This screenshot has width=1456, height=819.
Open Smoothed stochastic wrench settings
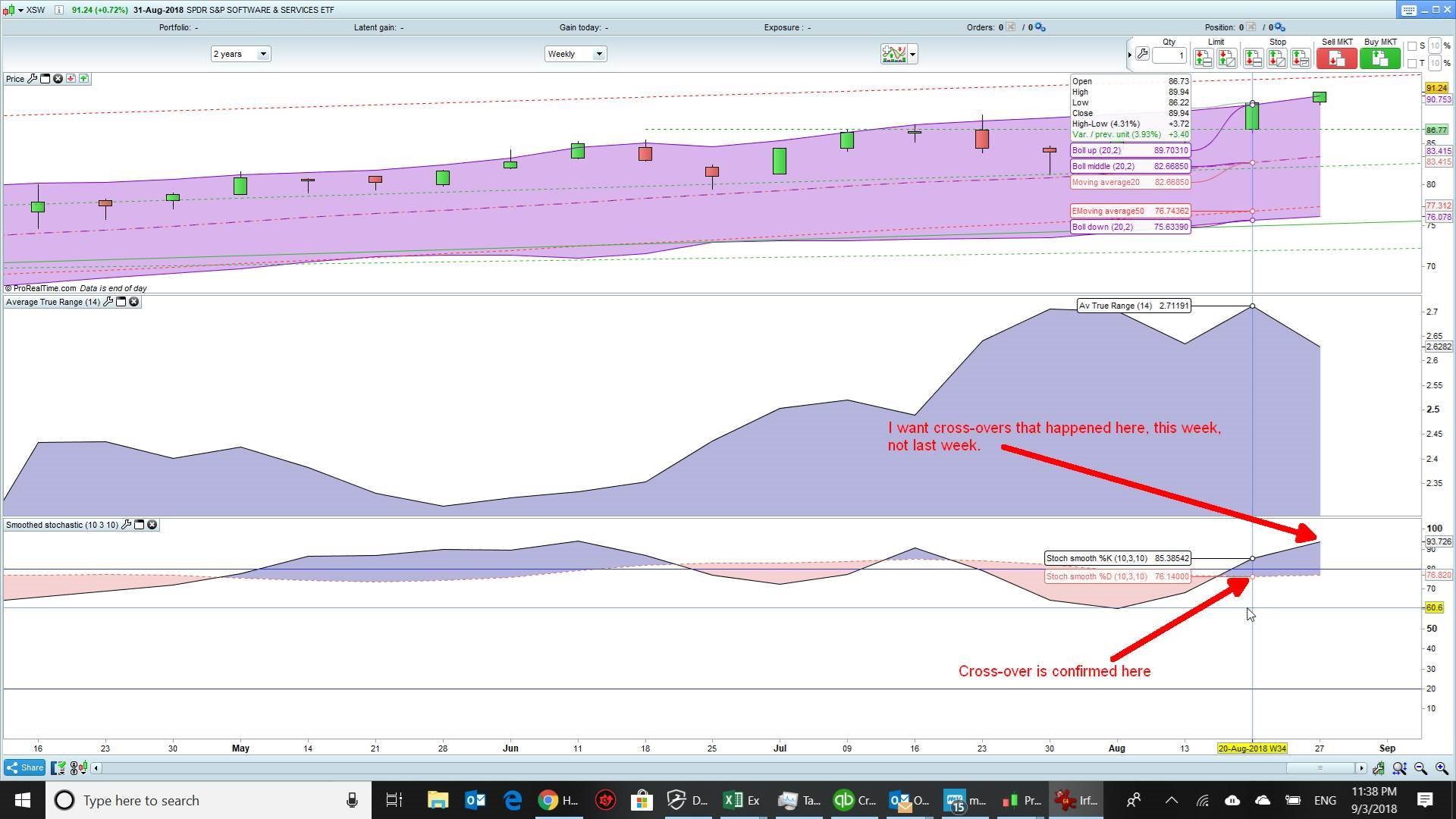click(x=127, y=525)
